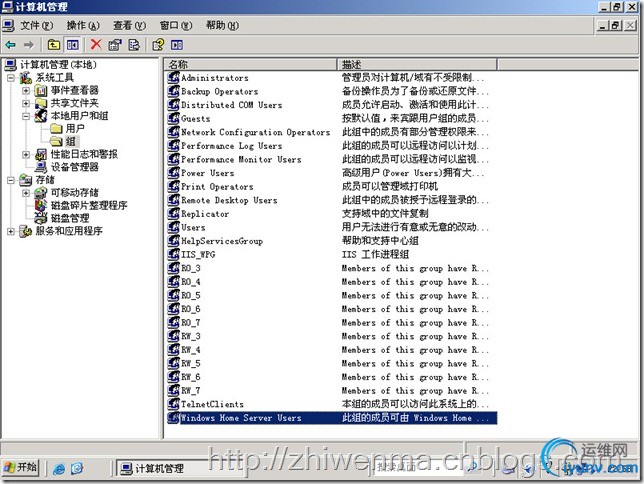
Task: Click the second quick launch icon
Action: click(77, 468)
